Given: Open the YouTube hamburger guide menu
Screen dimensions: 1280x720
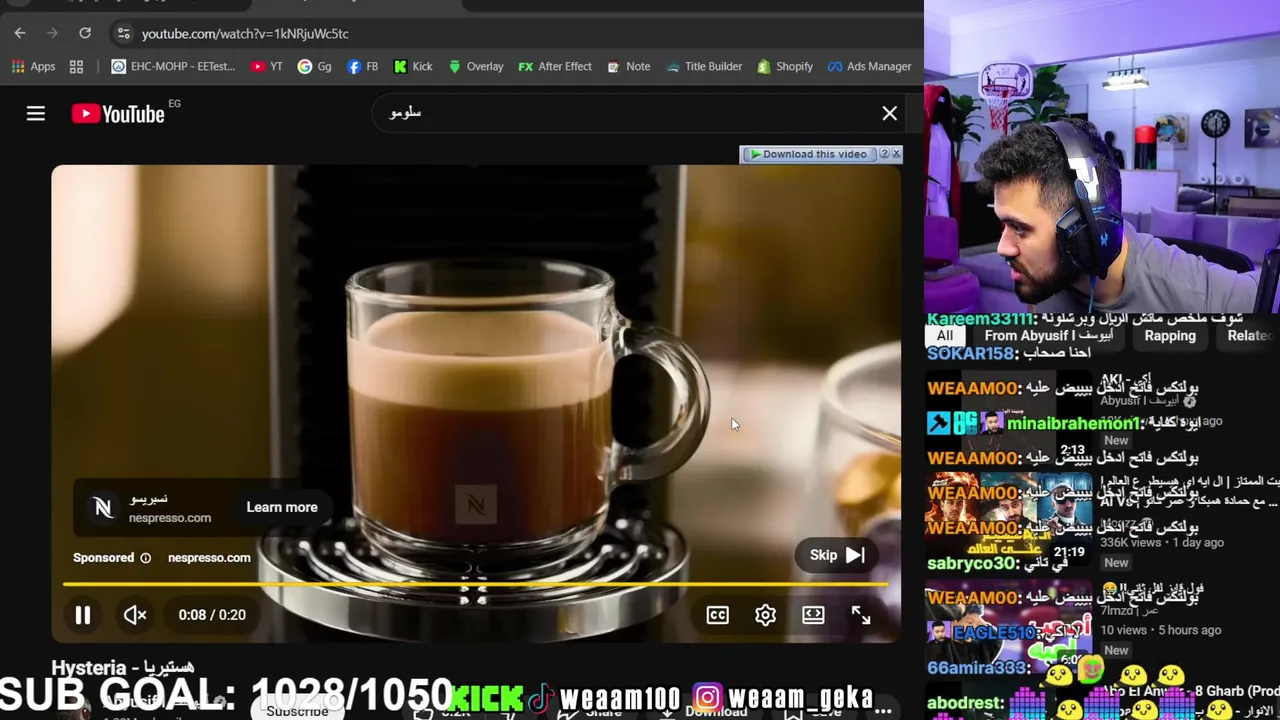Looking at the screenshot, I should [x=36, y=114].
